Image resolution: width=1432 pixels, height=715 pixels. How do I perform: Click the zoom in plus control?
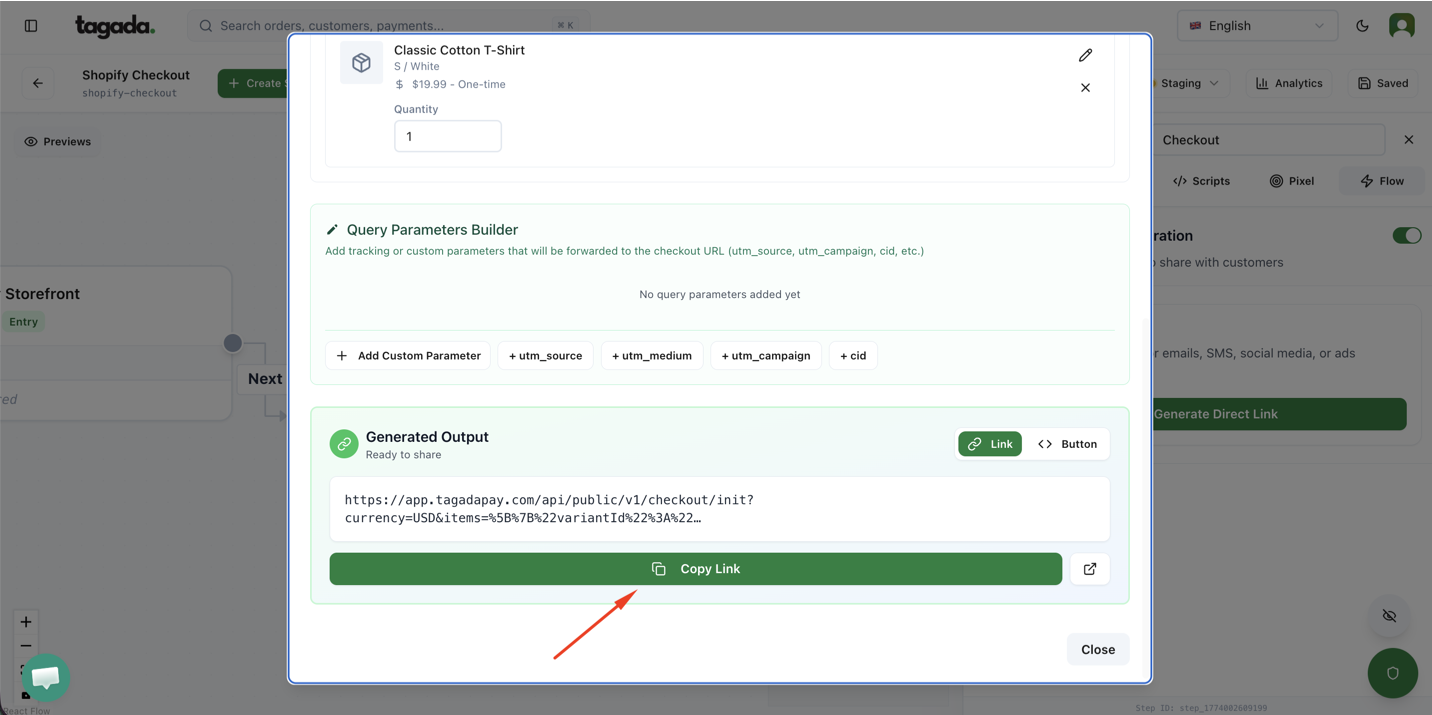coord(26,622)
